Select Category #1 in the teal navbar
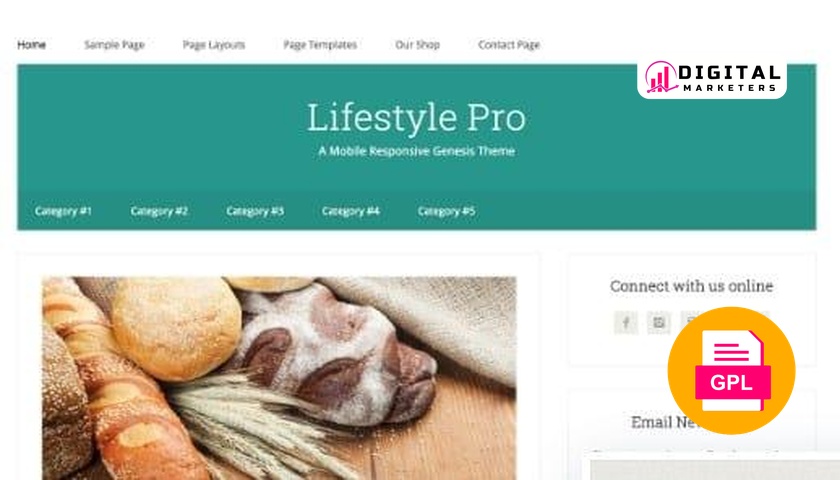The width and height of the screenshot is (840, 480). pos(63,211)
